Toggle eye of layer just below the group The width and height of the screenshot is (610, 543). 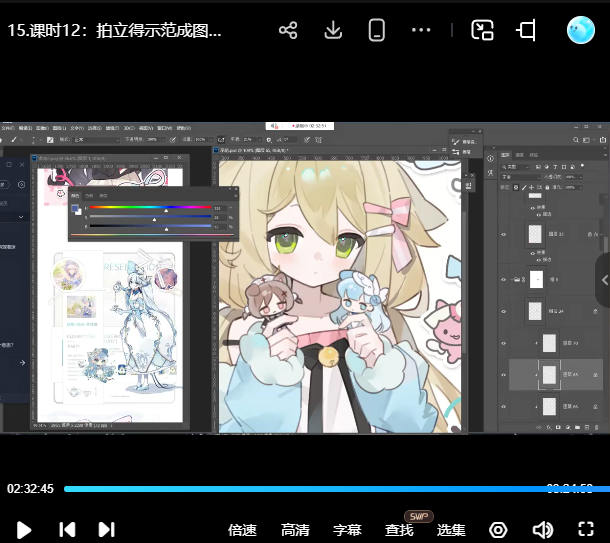pyautogui.click(x=504, y=312)
